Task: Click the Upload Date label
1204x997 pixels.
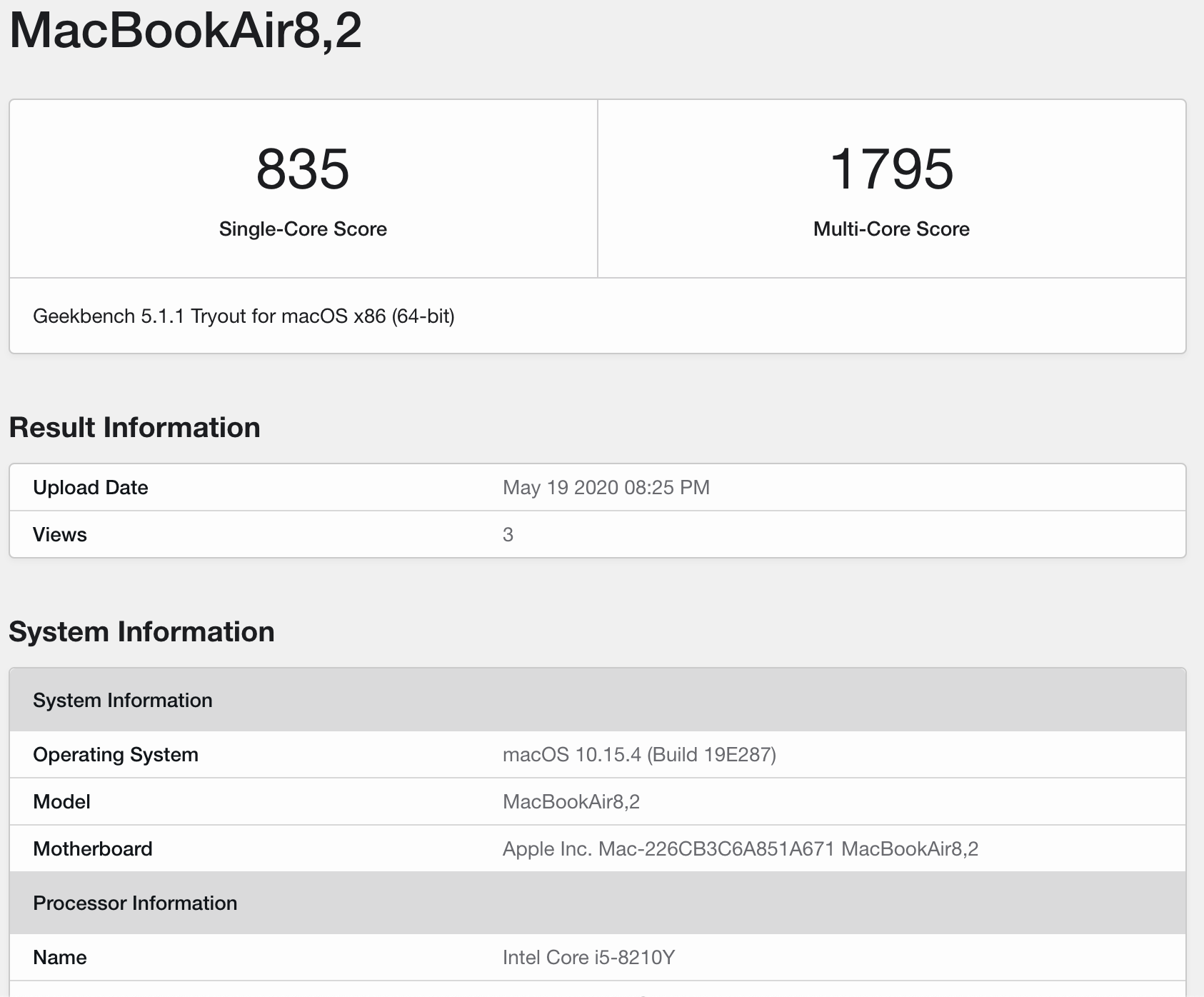Action: [91, 487]
